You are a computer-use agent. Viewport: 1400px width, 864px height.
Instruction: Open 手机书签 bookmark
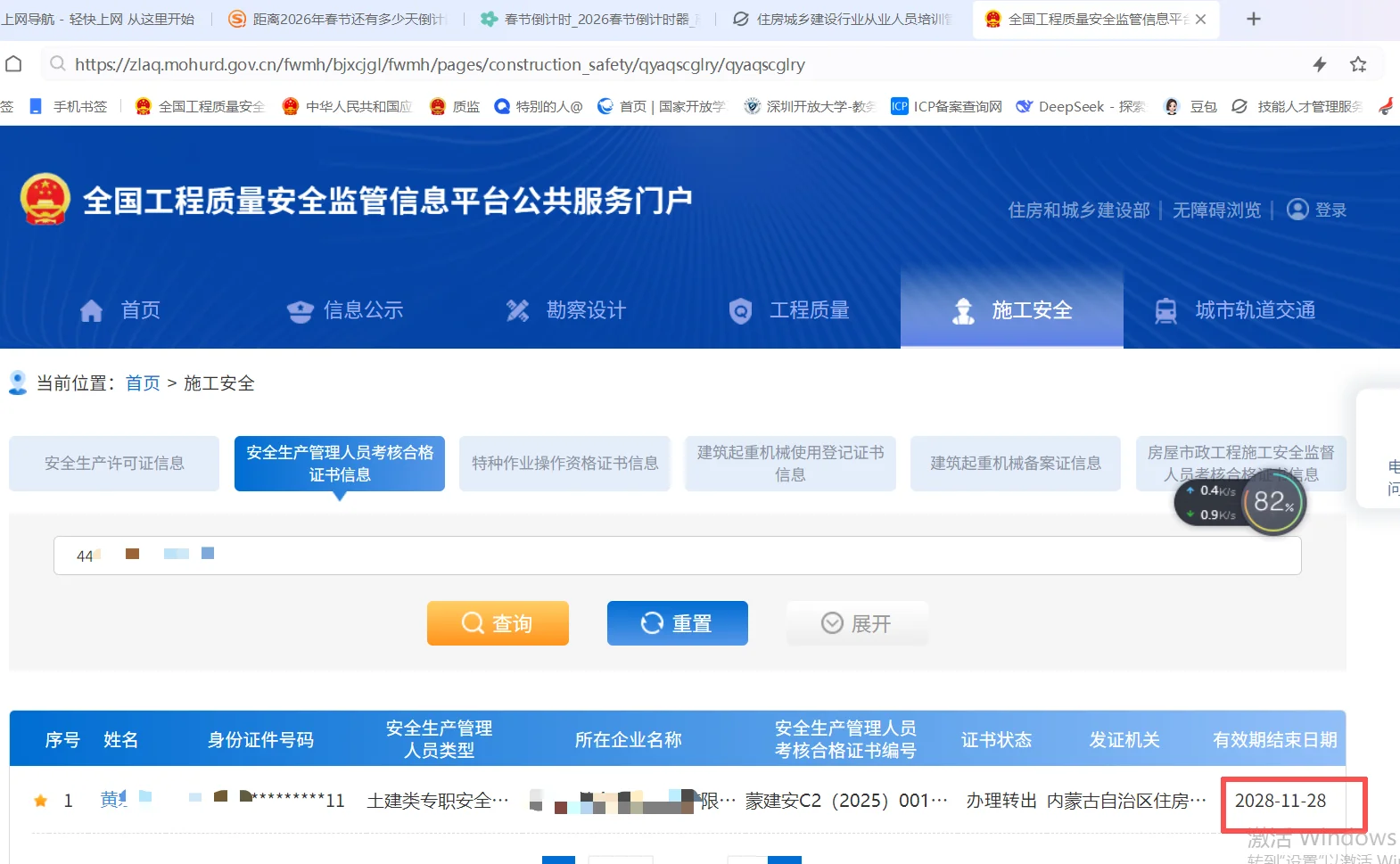pyautogui.click(x=69, y=106)
